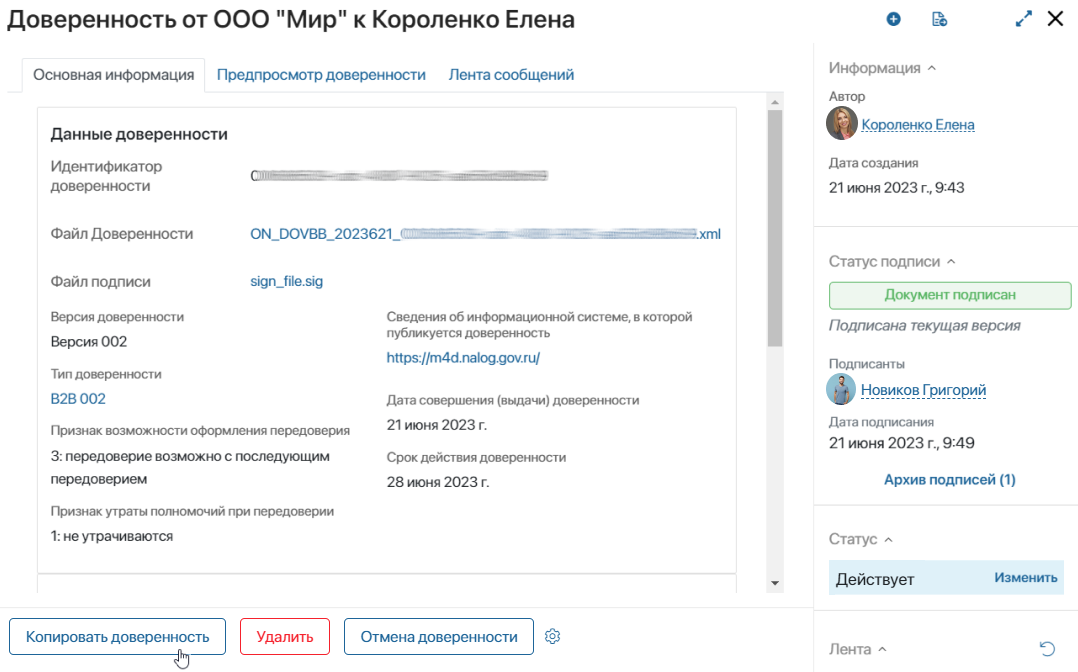Click Изменить next to Действует status
1078x672 pixels.
pos(1026,578)
